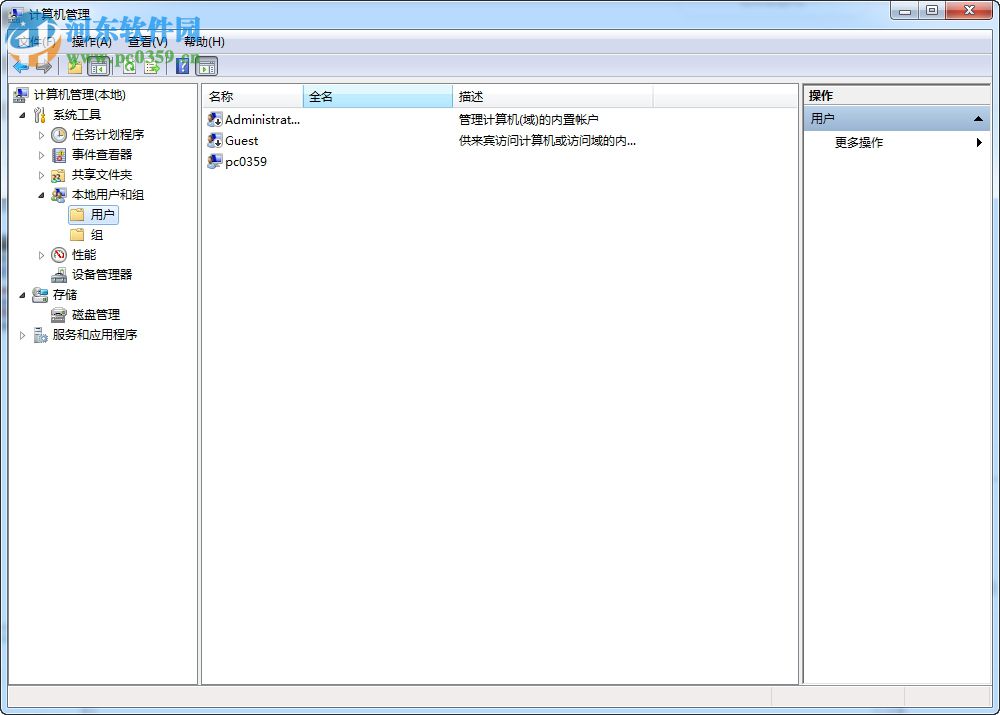
Task: Click the refresh icon in the toolbar
Action: [128, 66]
